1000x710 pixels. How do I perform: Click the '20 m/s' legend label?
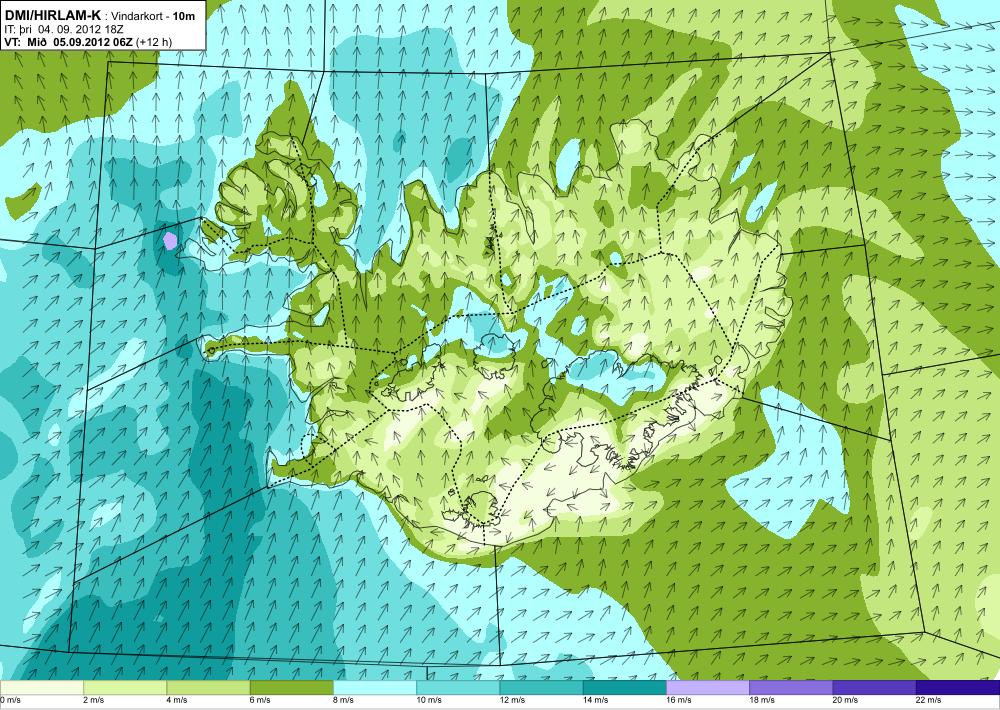[x=846, y=700]
